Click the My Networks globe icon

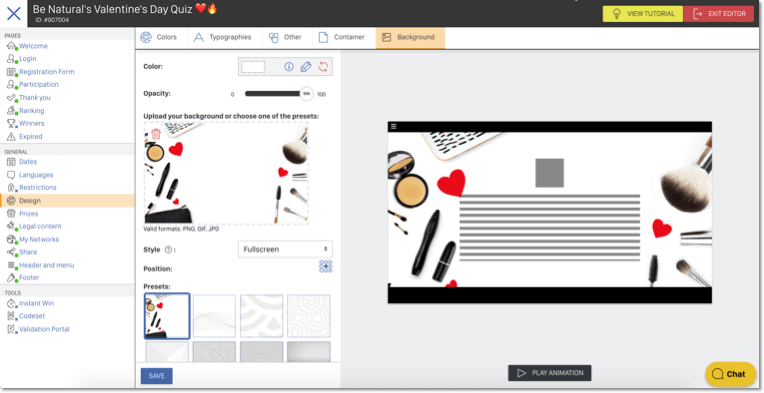(11, 239)
